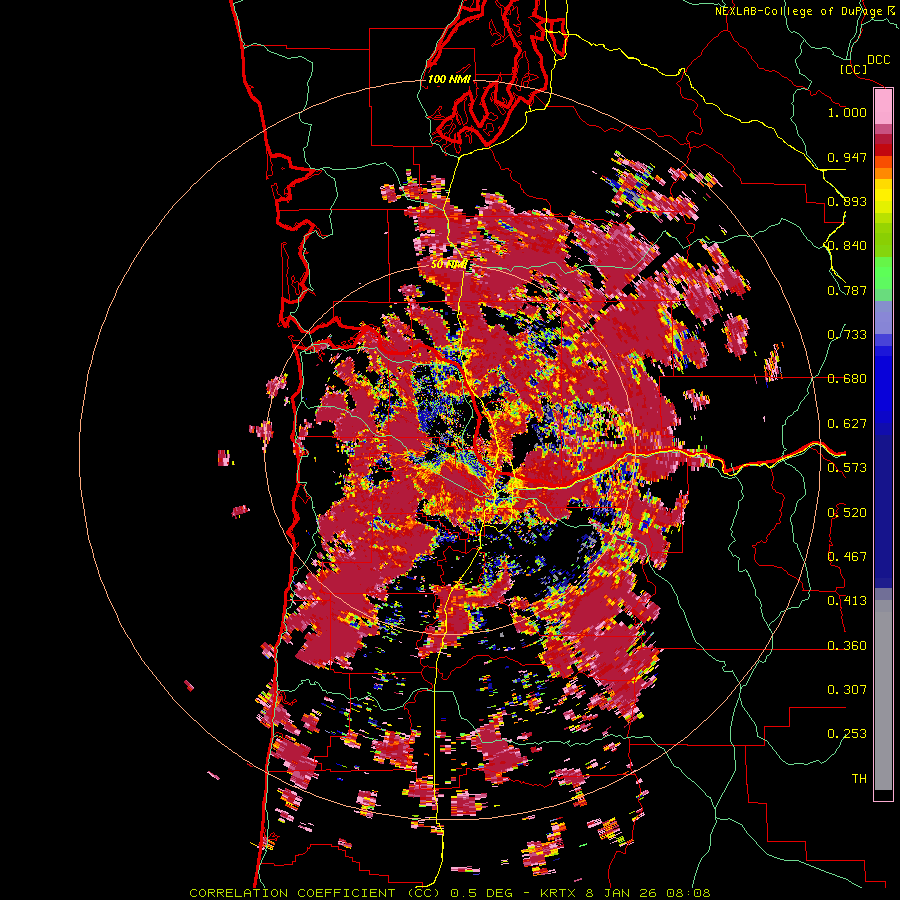Click the 0.840 scale value
This screenshot has height=900, width=900.
(x=847, y=246)
